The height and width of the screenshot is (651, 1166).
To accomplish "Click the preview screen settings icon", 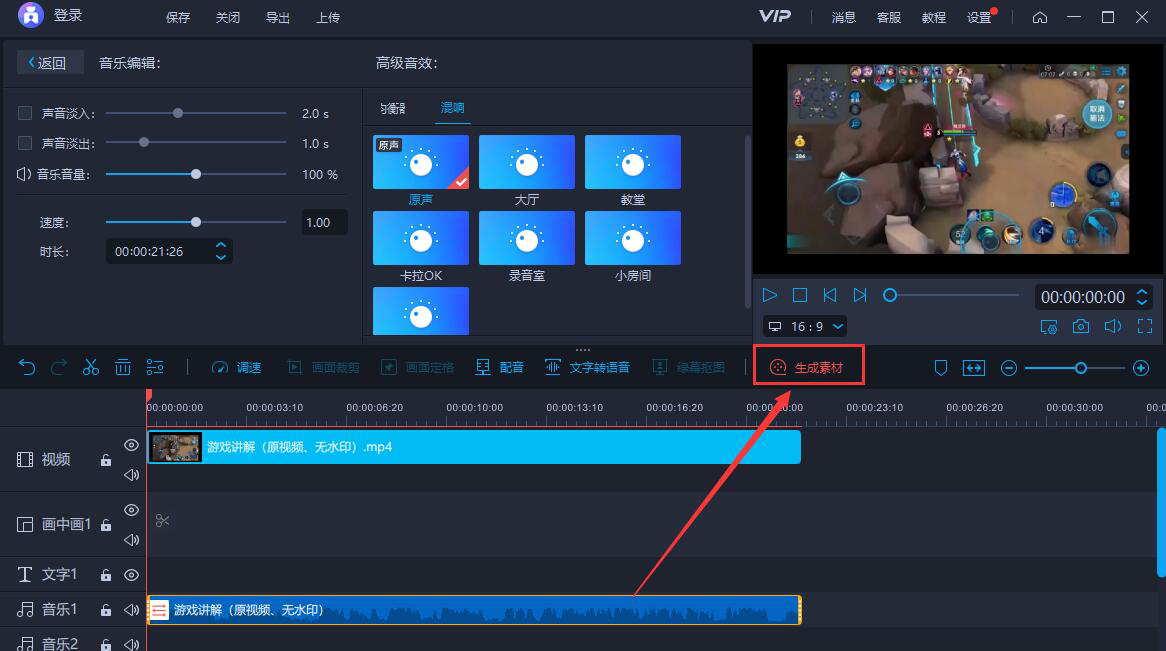I will [1049, 327].
